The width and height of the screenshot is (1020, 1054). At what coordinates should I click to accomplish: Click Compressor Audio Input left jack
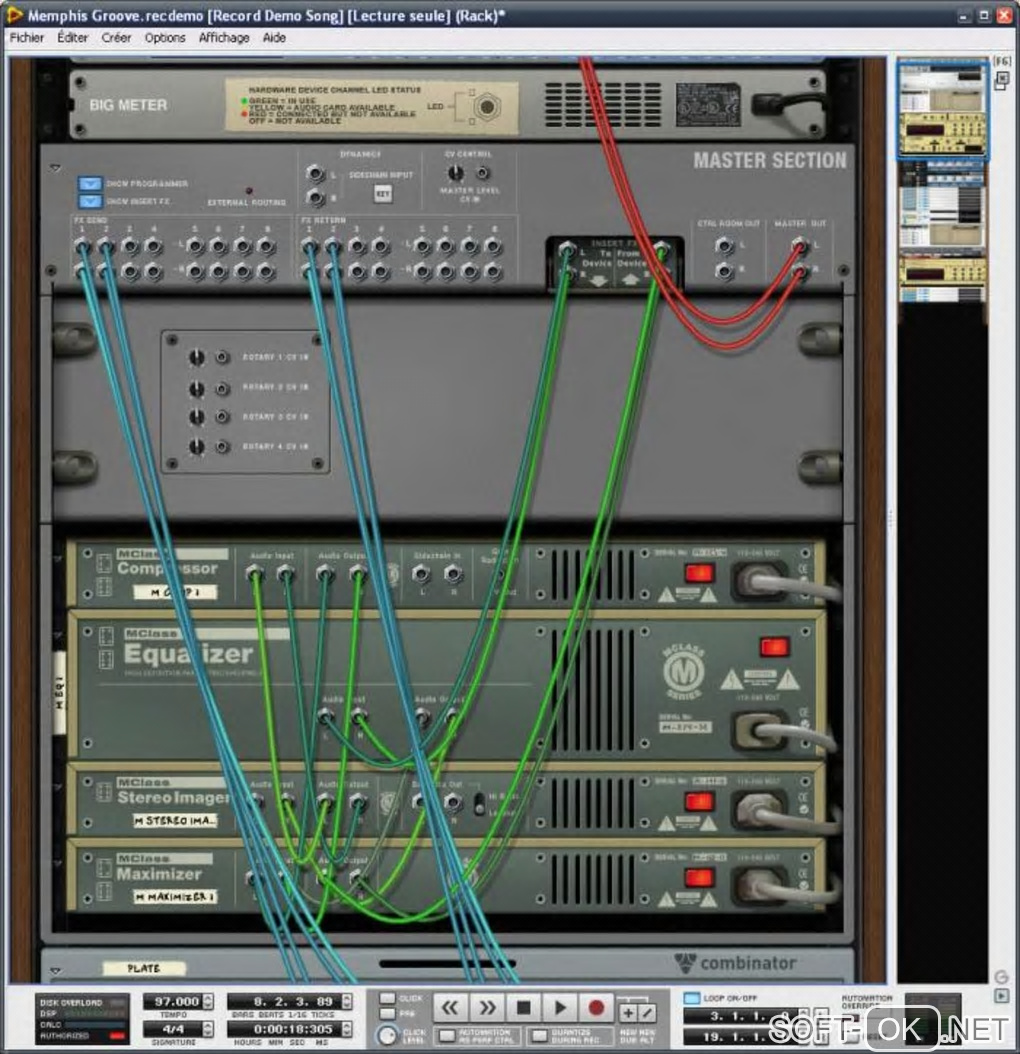point(254,574)
